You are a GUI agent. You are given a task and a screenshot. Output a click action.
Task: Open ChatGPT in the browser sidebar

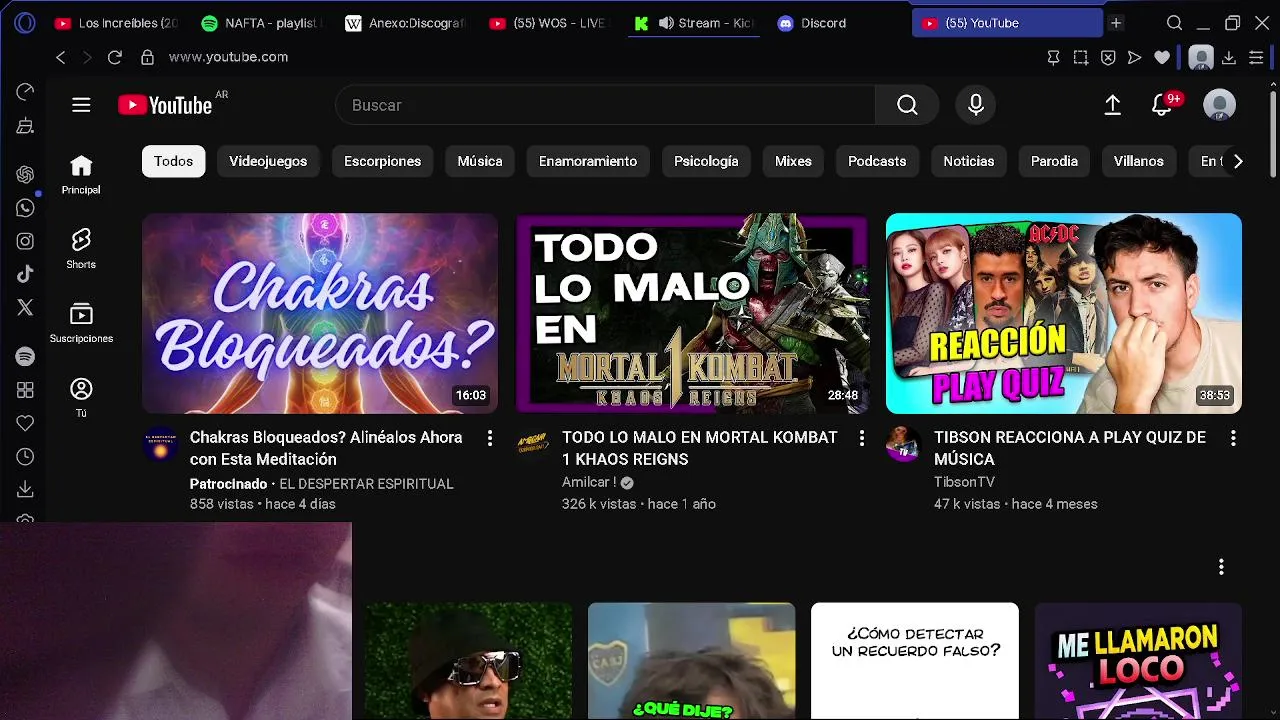pos(25,174)
